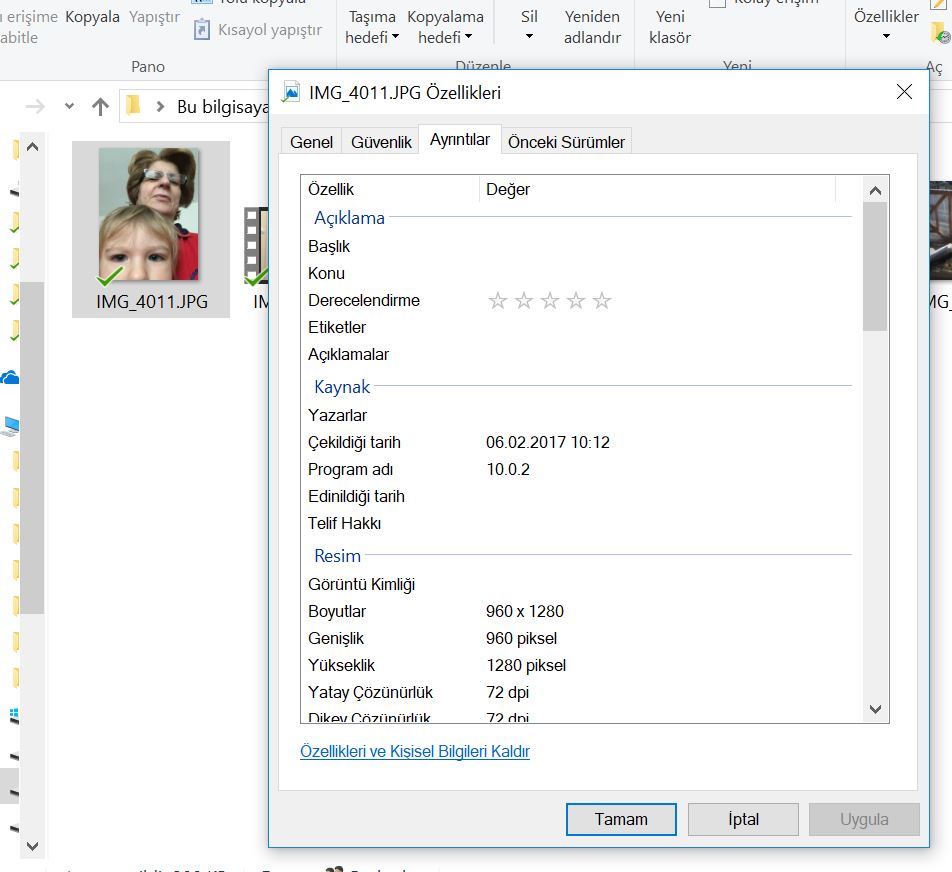
Task: Select the Yatay Çözünürlük value 72 dpi
Action: tap(508, 692)
